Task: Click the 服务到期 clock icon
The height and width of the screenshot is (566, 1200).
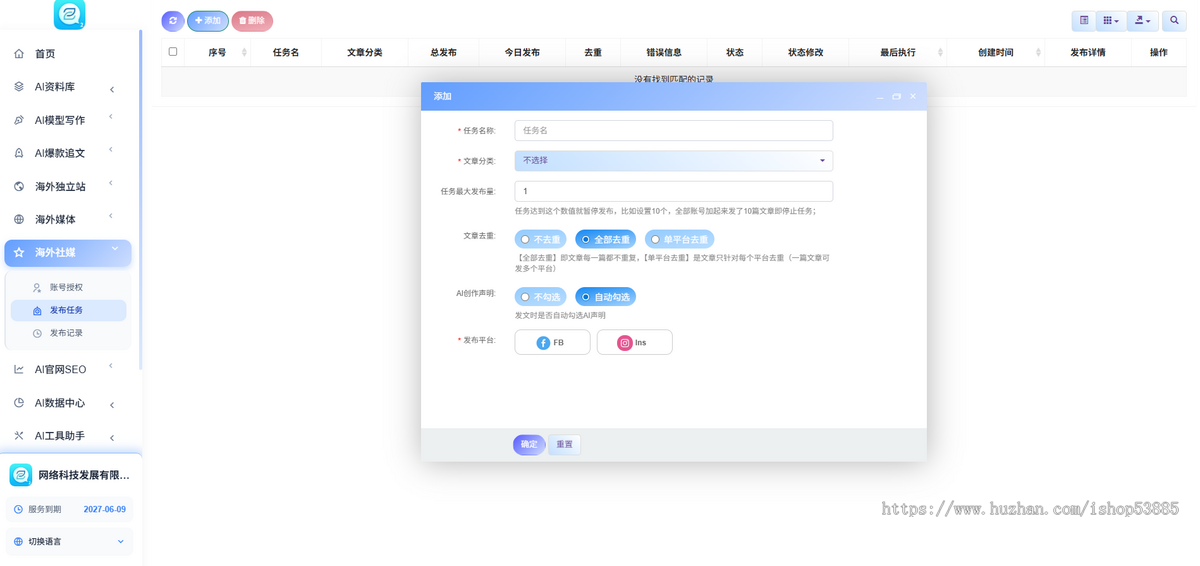Action: (18, 509)
